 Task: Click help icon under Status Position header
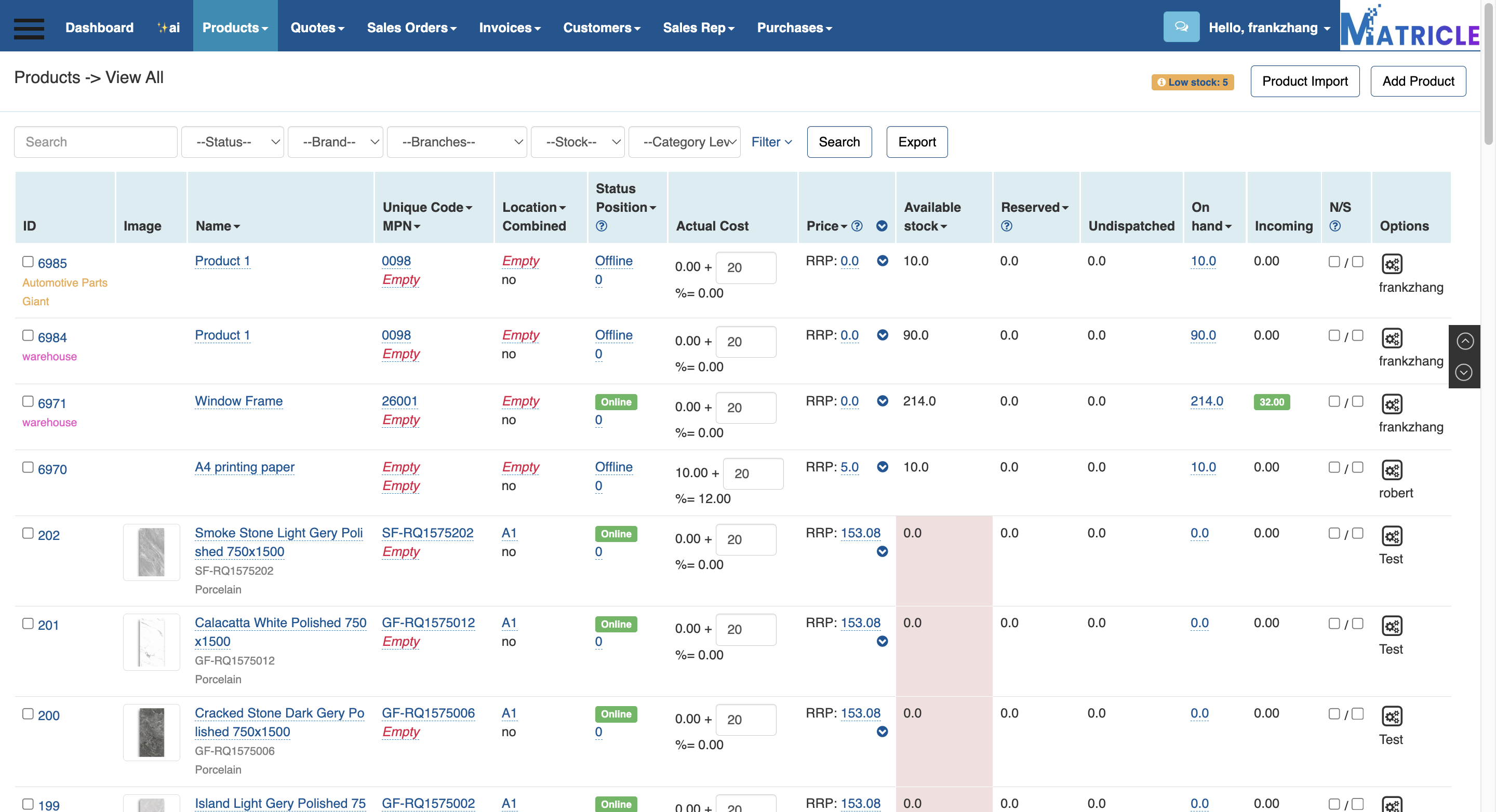601,226
